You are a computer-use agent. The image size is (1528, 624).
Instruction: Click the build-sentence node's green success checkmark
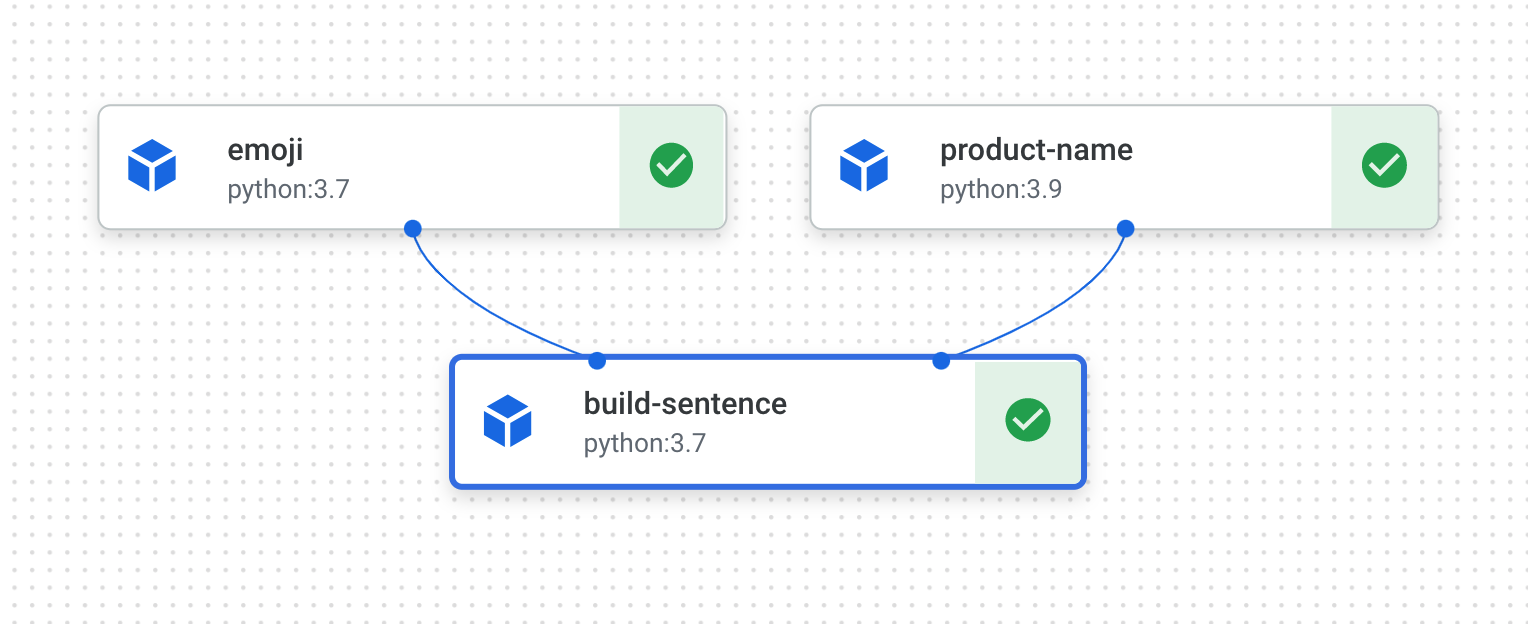pos(1027,420)
